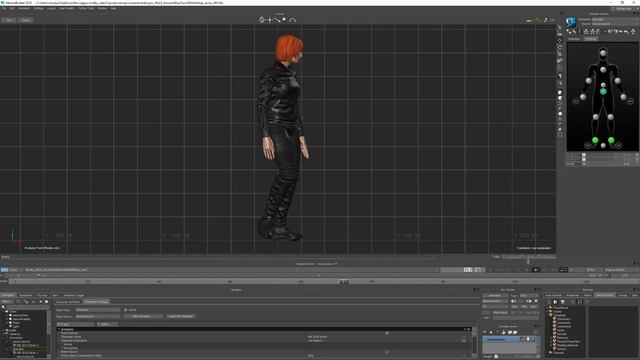Open the Window menu
The image size is (640, 360).
pyautogui.click(x=102, y=8)
